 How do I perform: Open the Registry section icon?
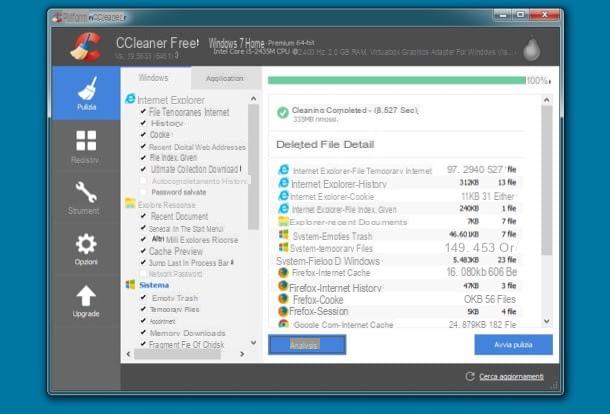coord(86,140)
